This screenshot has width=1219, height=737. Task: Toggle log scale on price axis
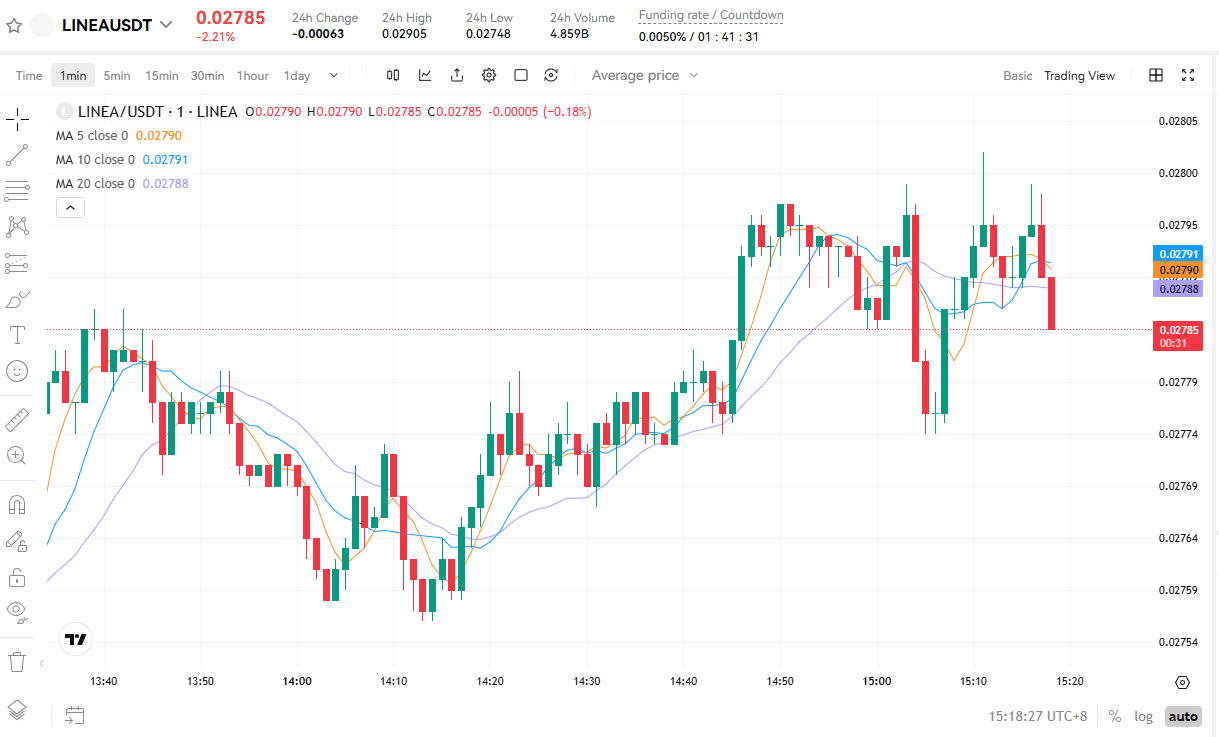[x=1143, y=716]
